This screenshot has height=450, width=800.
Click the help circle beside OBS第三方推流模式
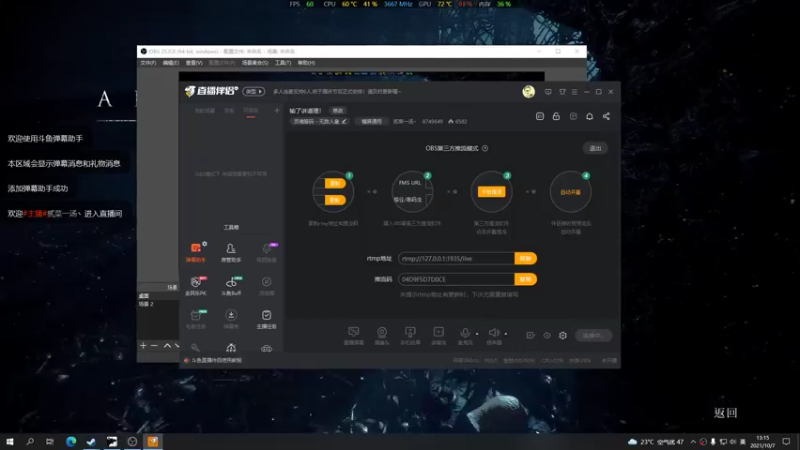coord(485,148)
